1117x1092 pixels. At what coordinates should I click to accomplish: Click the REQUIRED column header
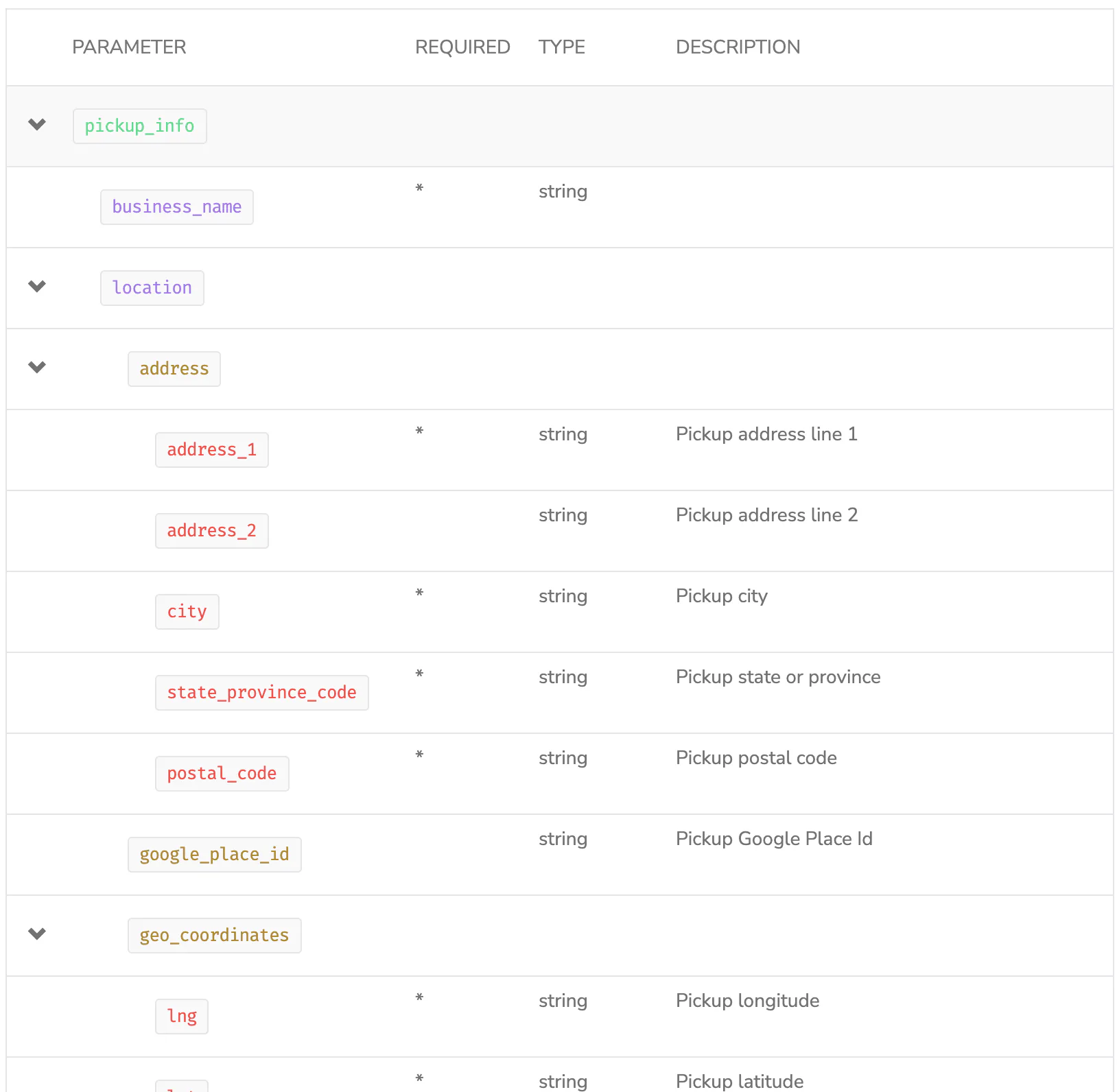point(462,47)
